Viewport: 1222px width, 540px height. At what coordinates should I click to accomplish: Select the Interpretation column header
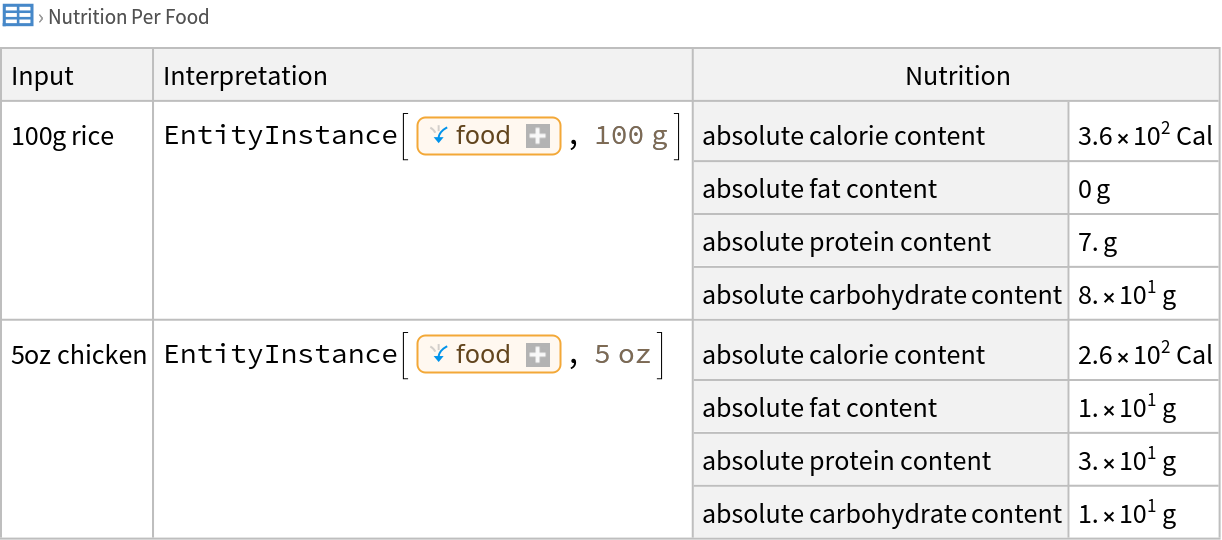[245, 77]
